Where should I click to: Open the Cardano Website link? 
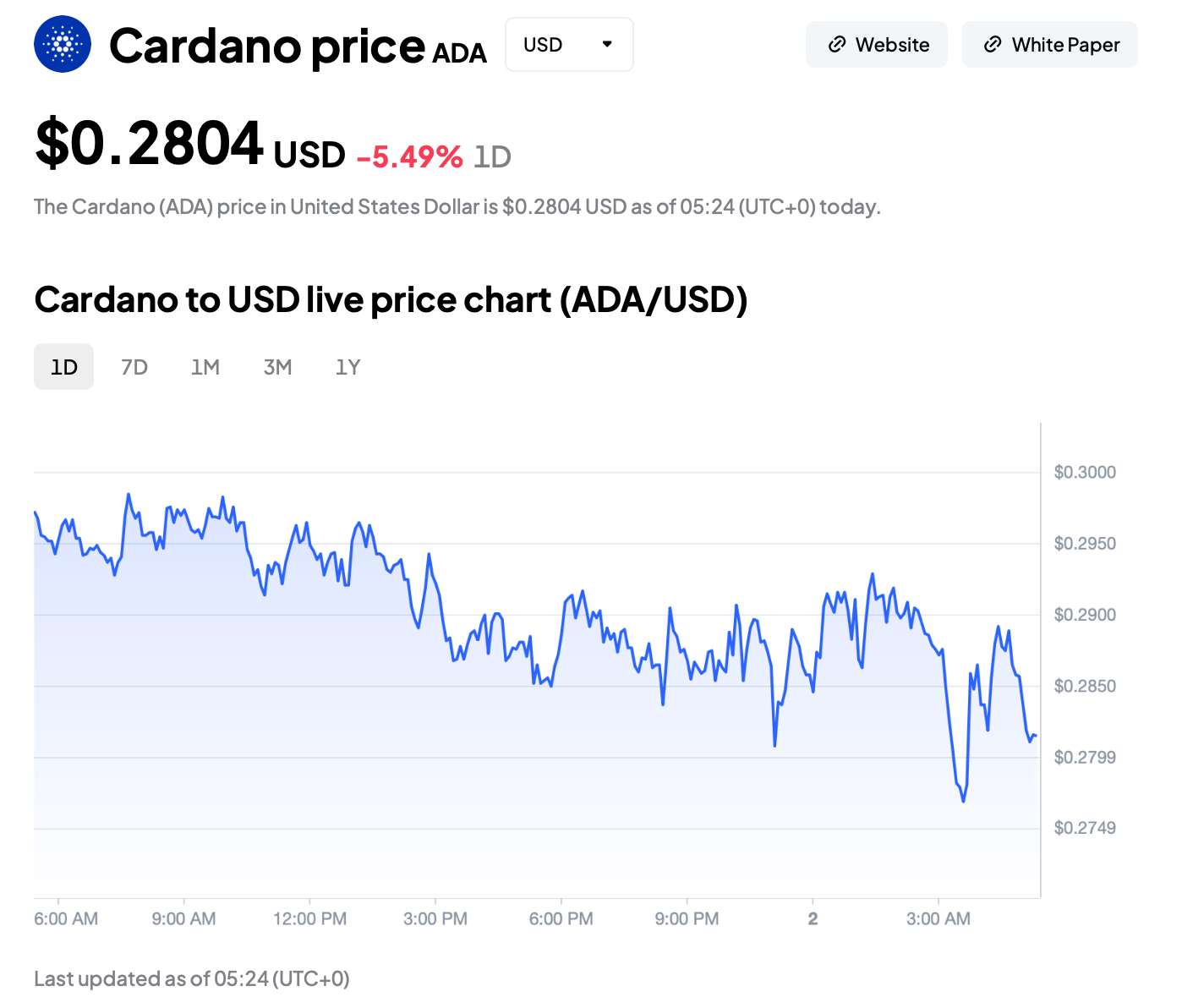coord(892,45)
